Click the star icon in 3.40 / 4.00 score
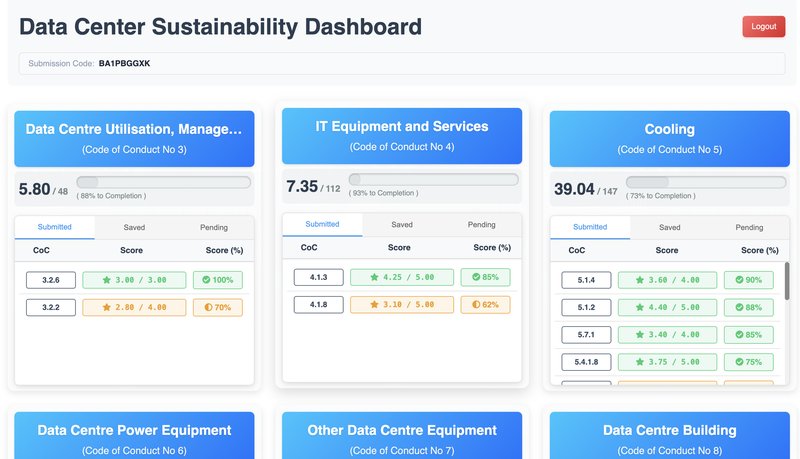Image resolution: width=800 pixels, height=459 pixels. point(640,335)
